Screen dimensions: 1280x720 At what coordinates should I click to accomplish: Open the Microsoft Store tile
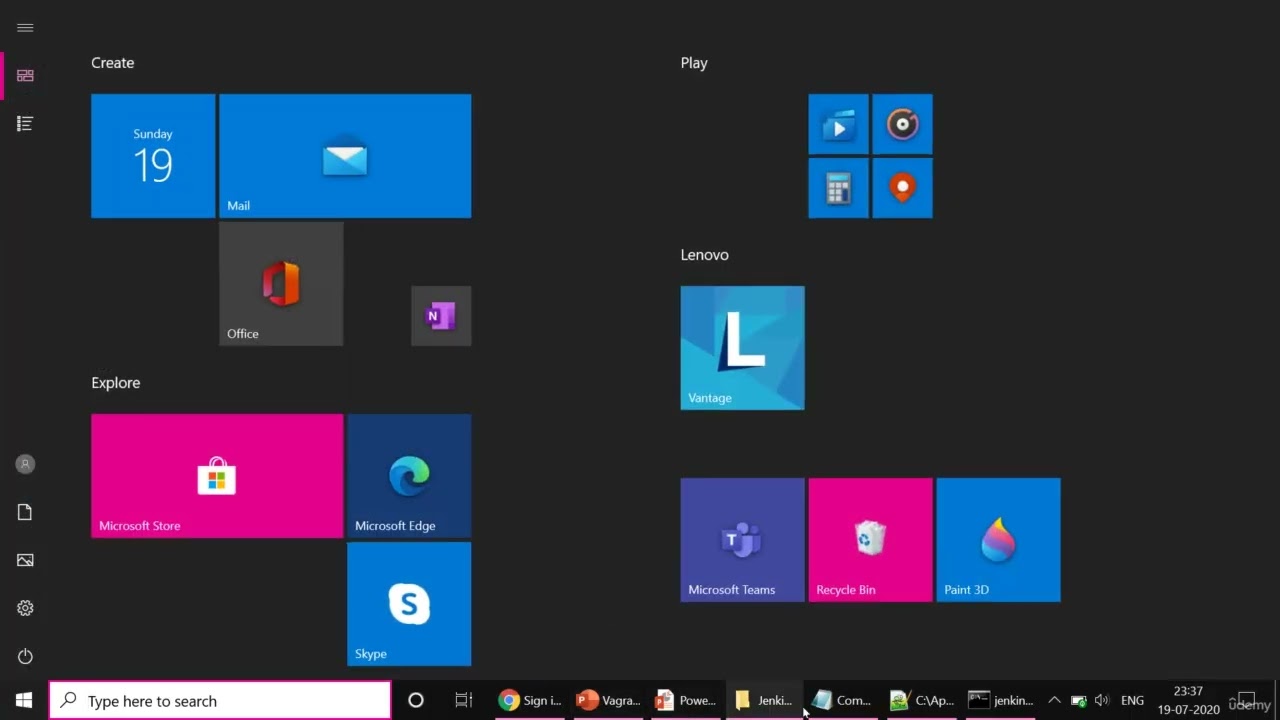tap(217, 476)
